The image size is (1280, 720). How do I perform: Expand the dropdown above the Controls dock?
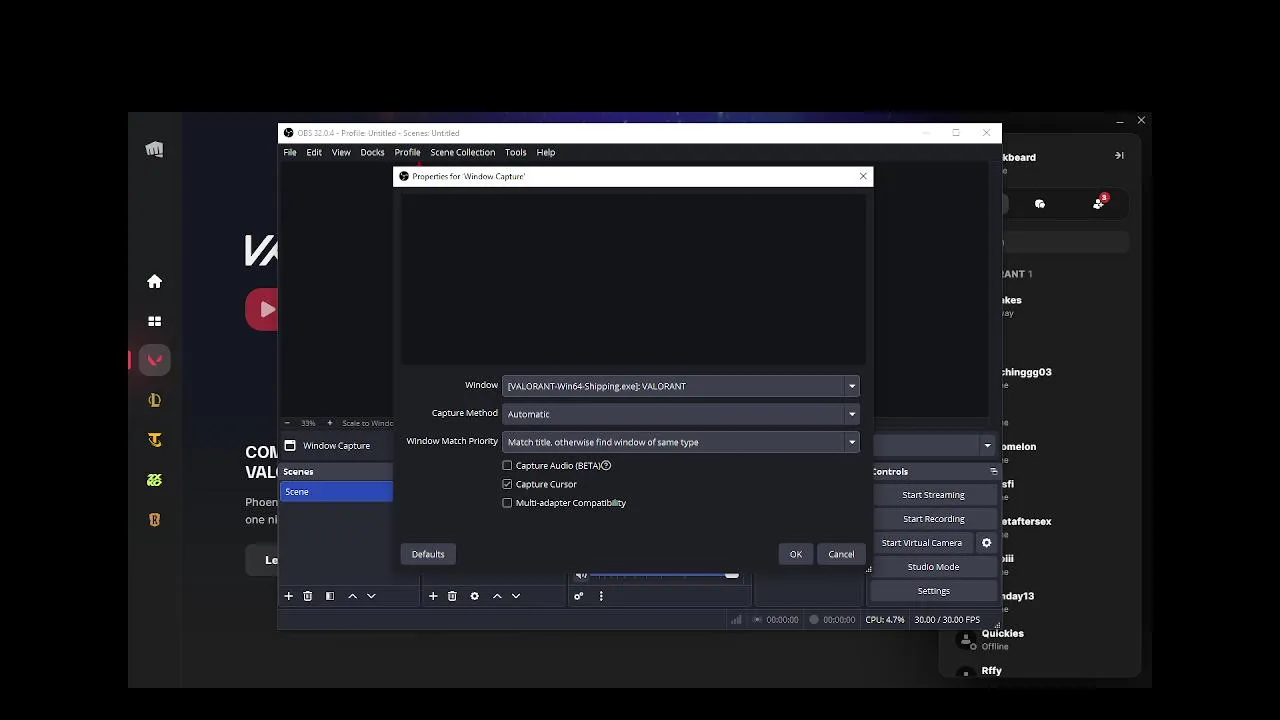point(987,446)
